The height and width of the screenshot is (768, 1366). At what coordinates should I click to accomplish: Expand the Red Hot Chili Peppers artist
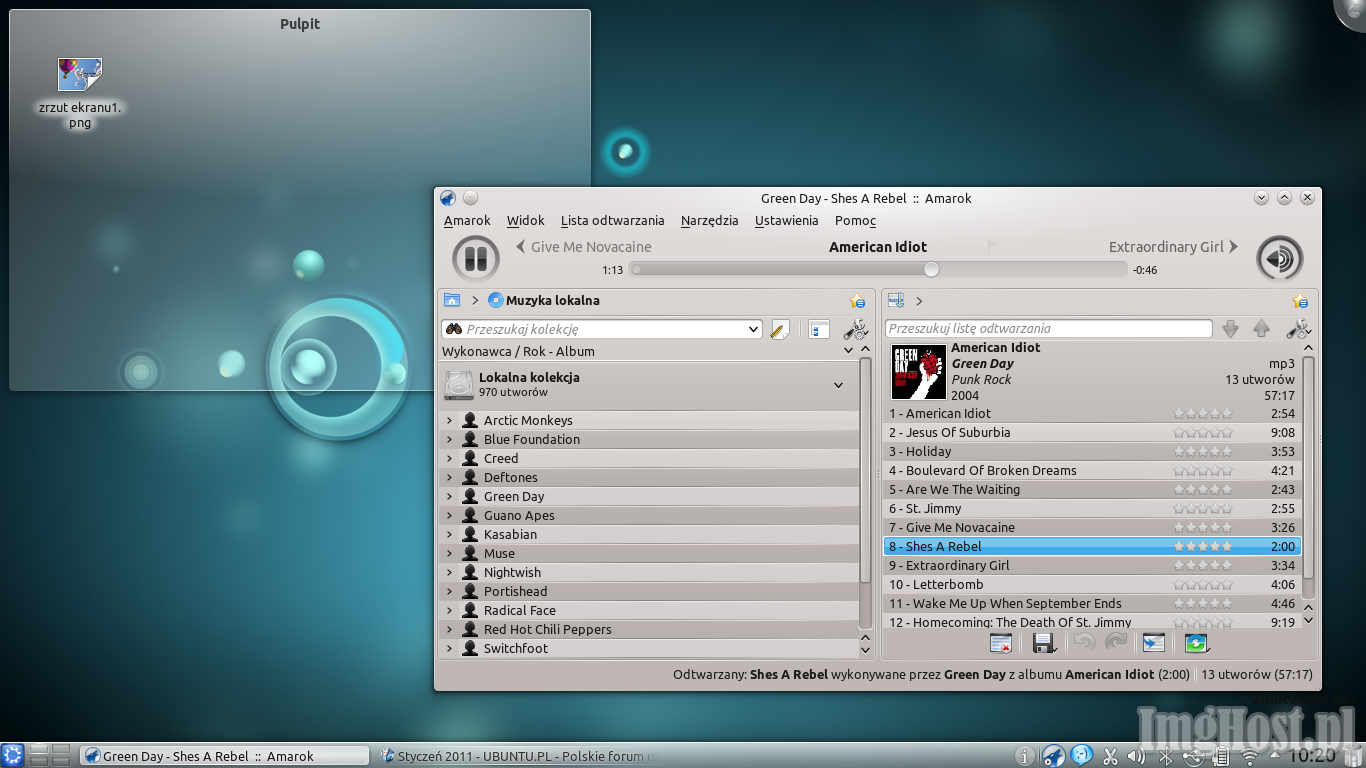[449, 629]
